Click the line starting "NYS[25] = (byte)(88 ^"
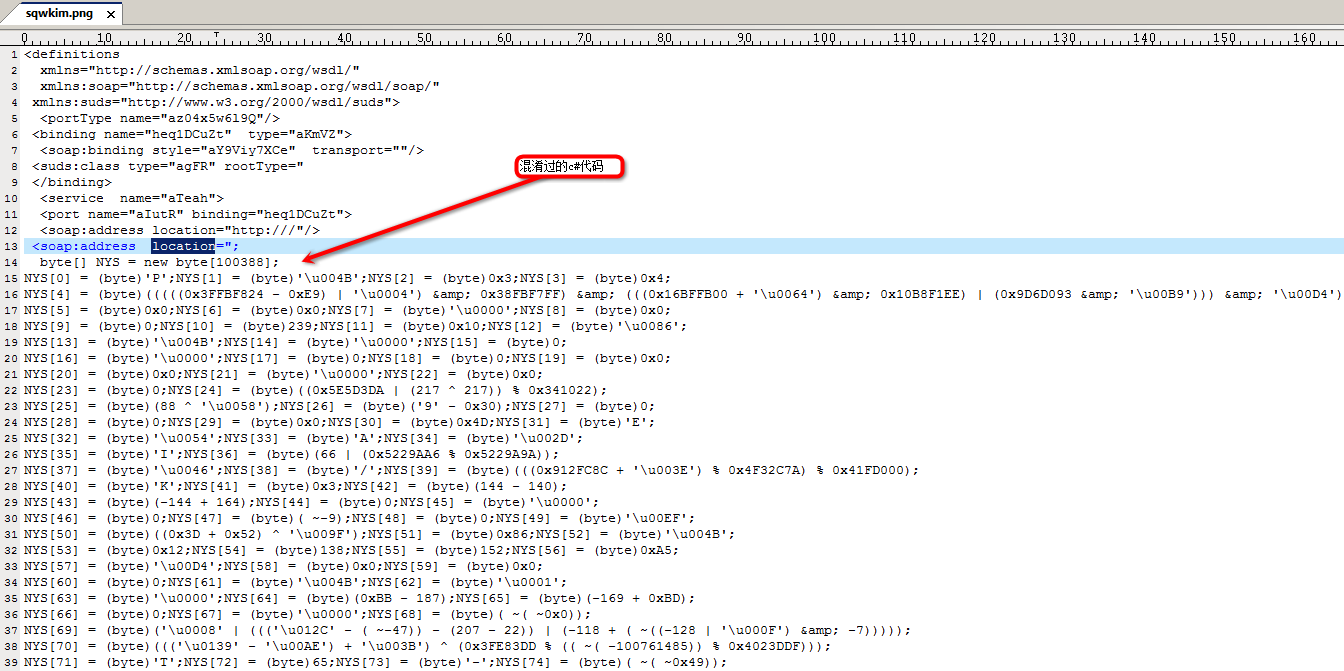This screenshot has width=1344, height=671. 340,406
